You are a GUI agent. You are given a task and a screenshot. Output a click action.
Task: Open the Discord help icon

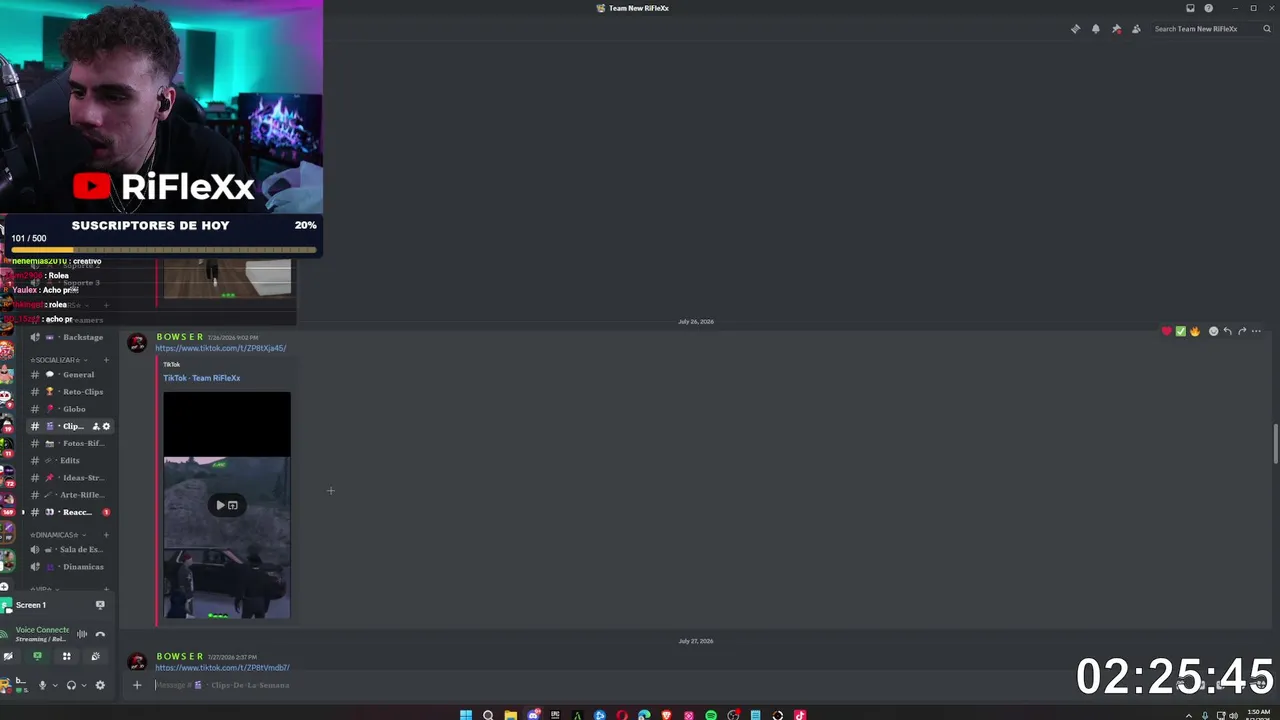pyautogui.click(x=1208, y=8)
